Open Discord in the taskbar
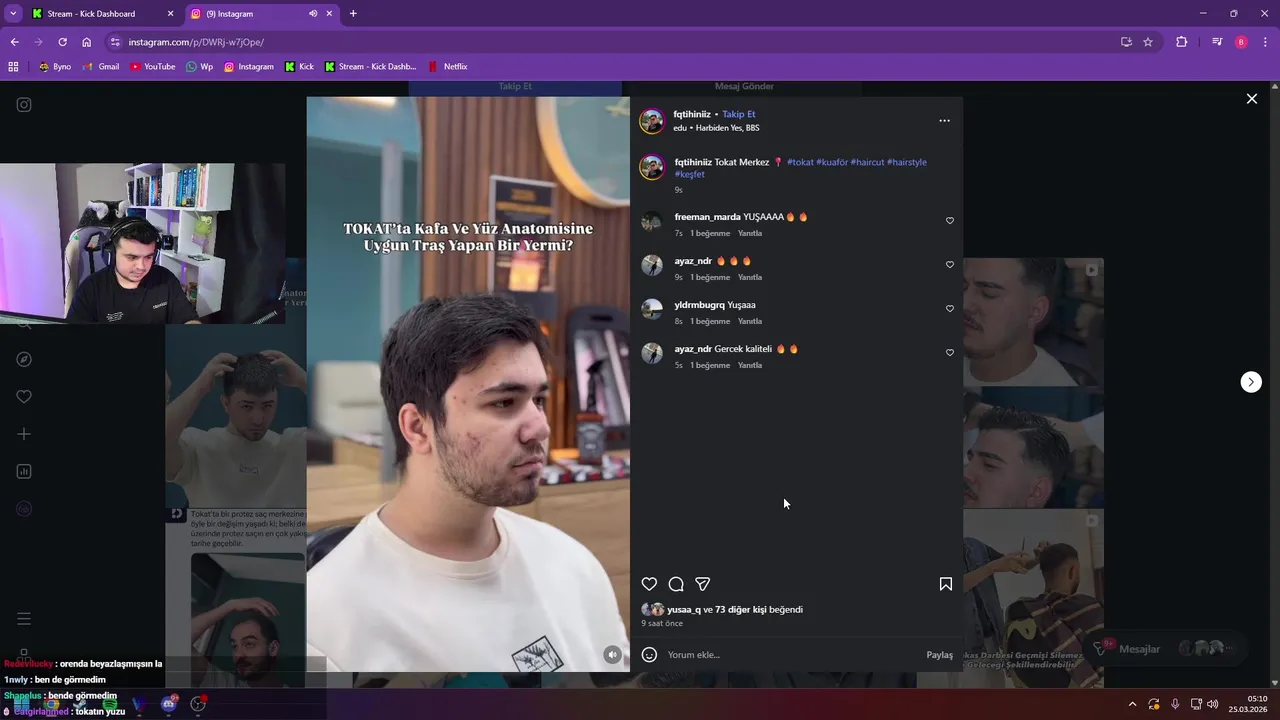This screenshot has width=1280, height=720. [169, 704]
